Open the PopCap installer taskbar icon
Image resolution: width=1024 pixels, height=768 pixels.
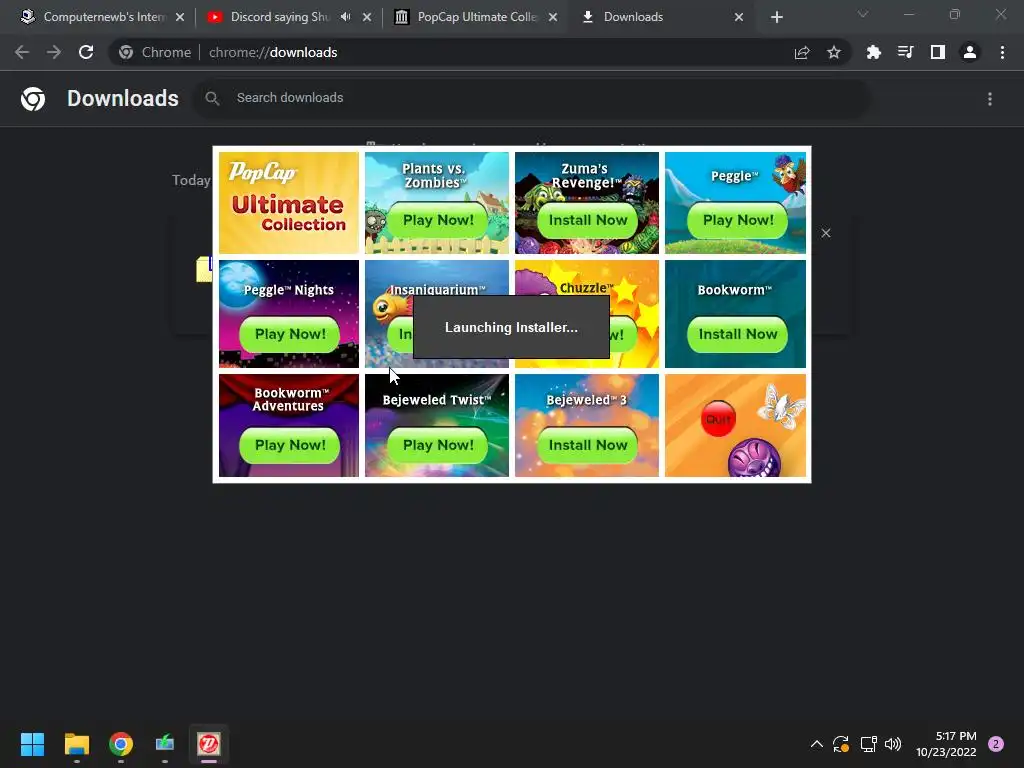pyautogui.click(x=209, y=743)
